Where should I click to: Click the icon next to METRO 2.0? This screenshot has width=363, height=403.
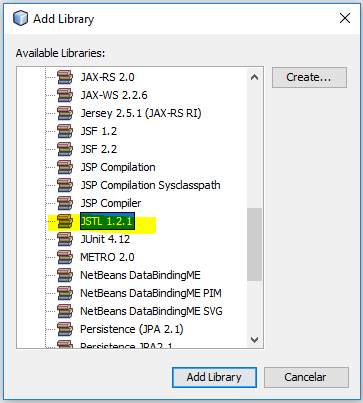pyautogui.click(x=65, y=257)
